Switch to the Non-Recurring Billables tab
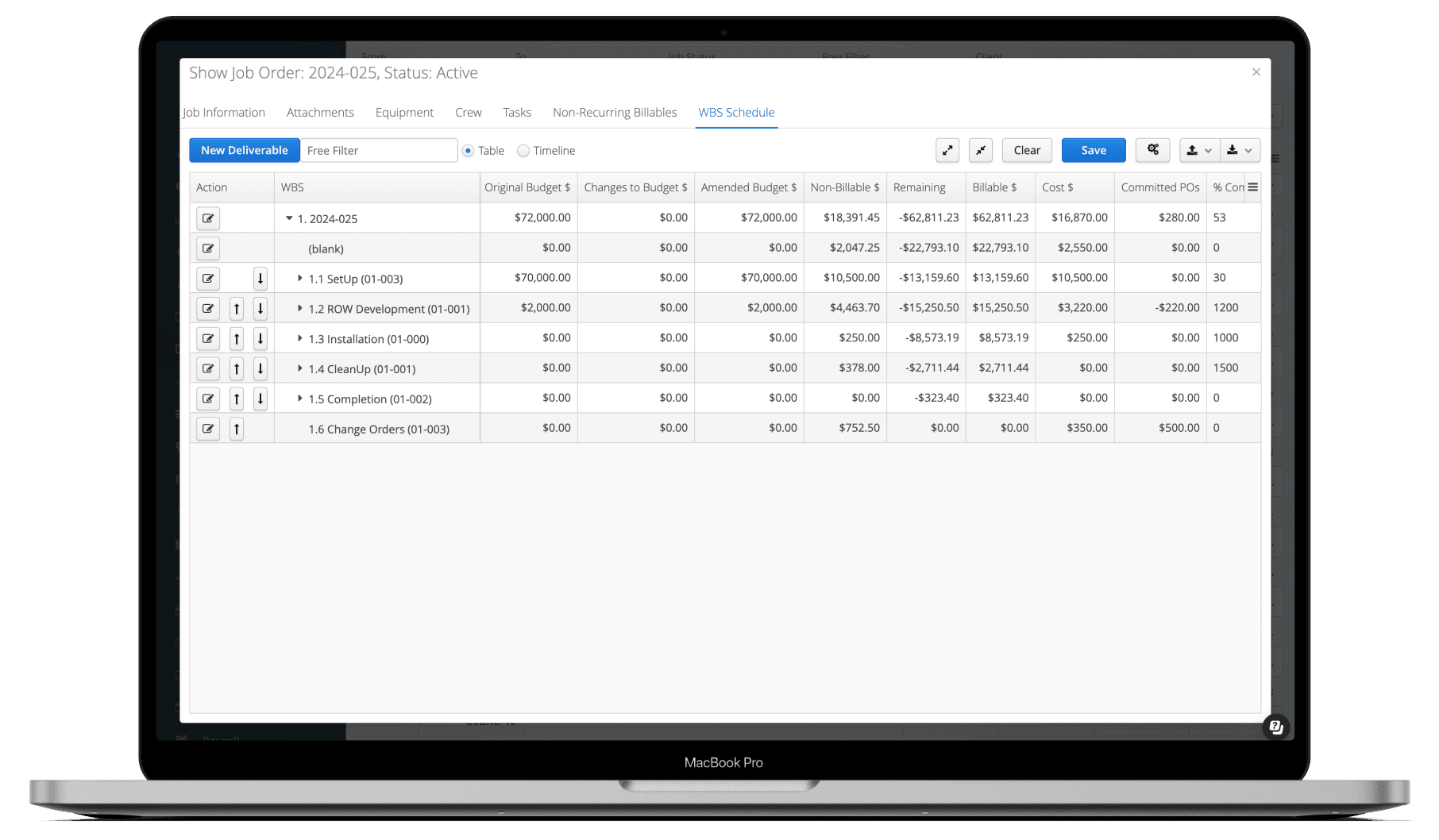The image size is (1439, 840). click(615, 112)
